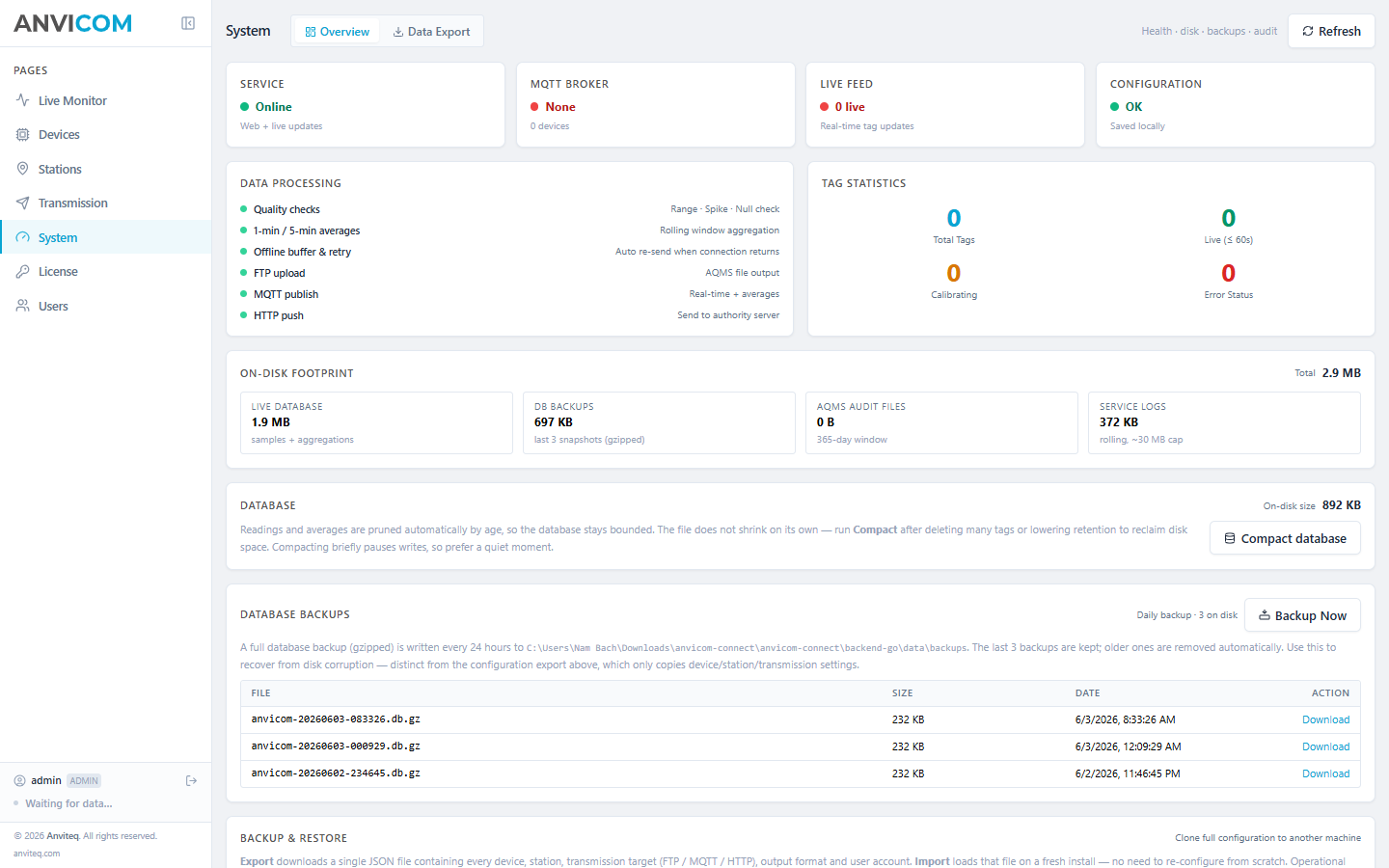Click the Service Logs 372 KB tile

1224,422
